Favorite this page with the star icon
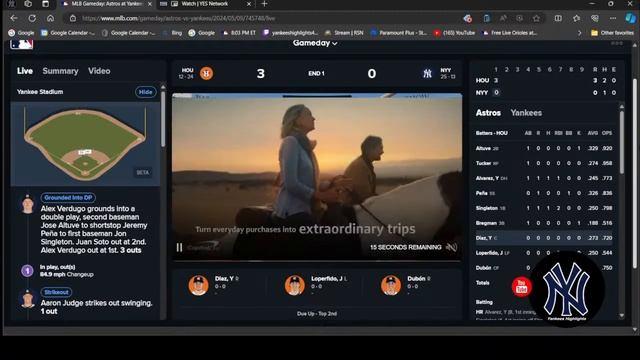Image resolution: width=640 pixels, height=360 pixels. 536,18
